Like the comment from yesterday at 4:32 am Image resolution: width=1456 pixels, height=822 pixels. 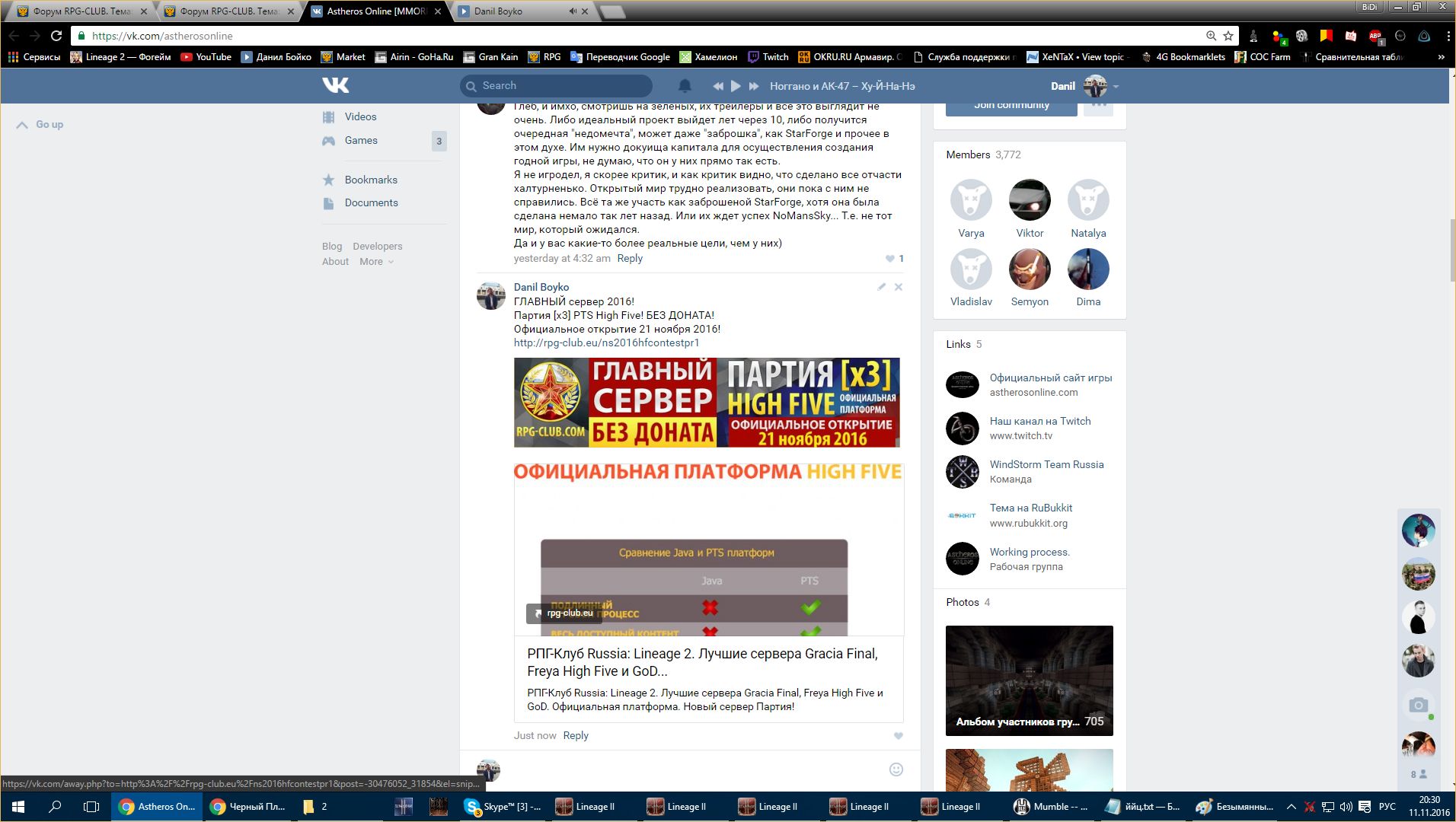pos(889,259)
